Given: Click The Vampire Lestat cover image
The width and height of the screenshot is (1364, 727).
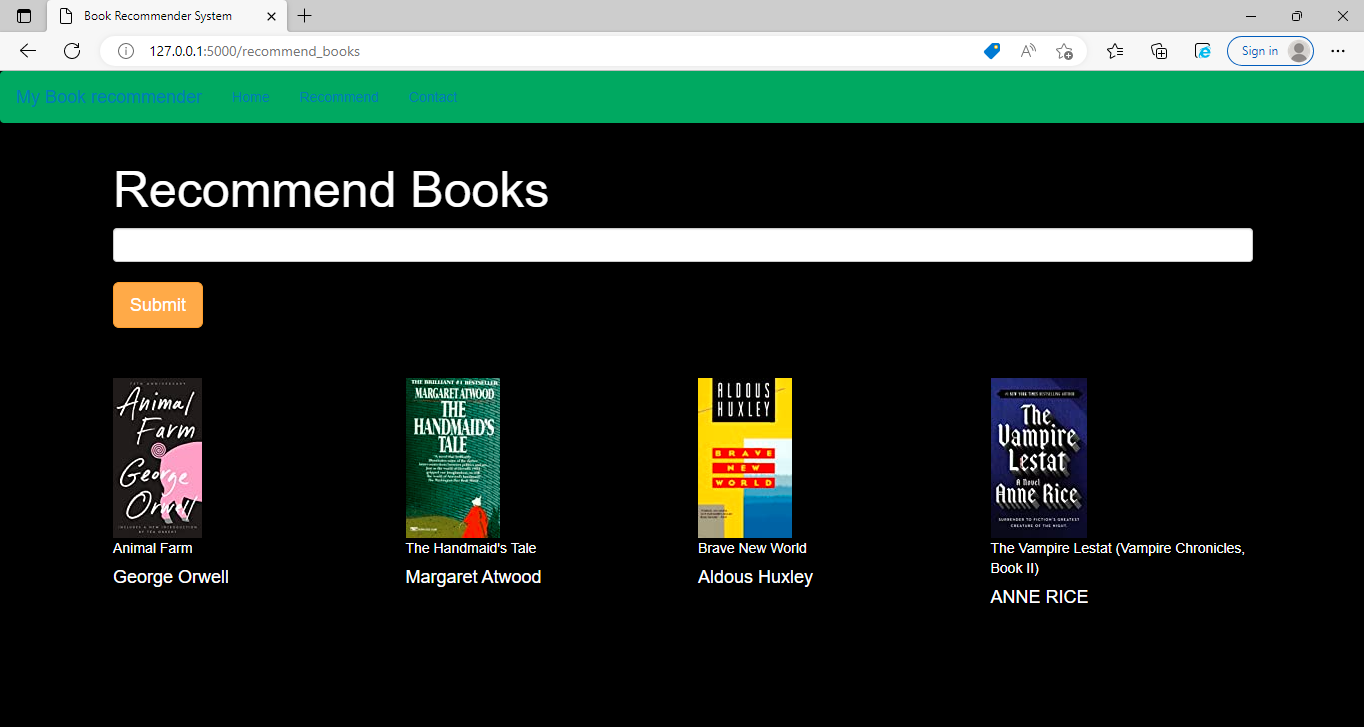Looking at the screenshot, I should point(1038,457).
